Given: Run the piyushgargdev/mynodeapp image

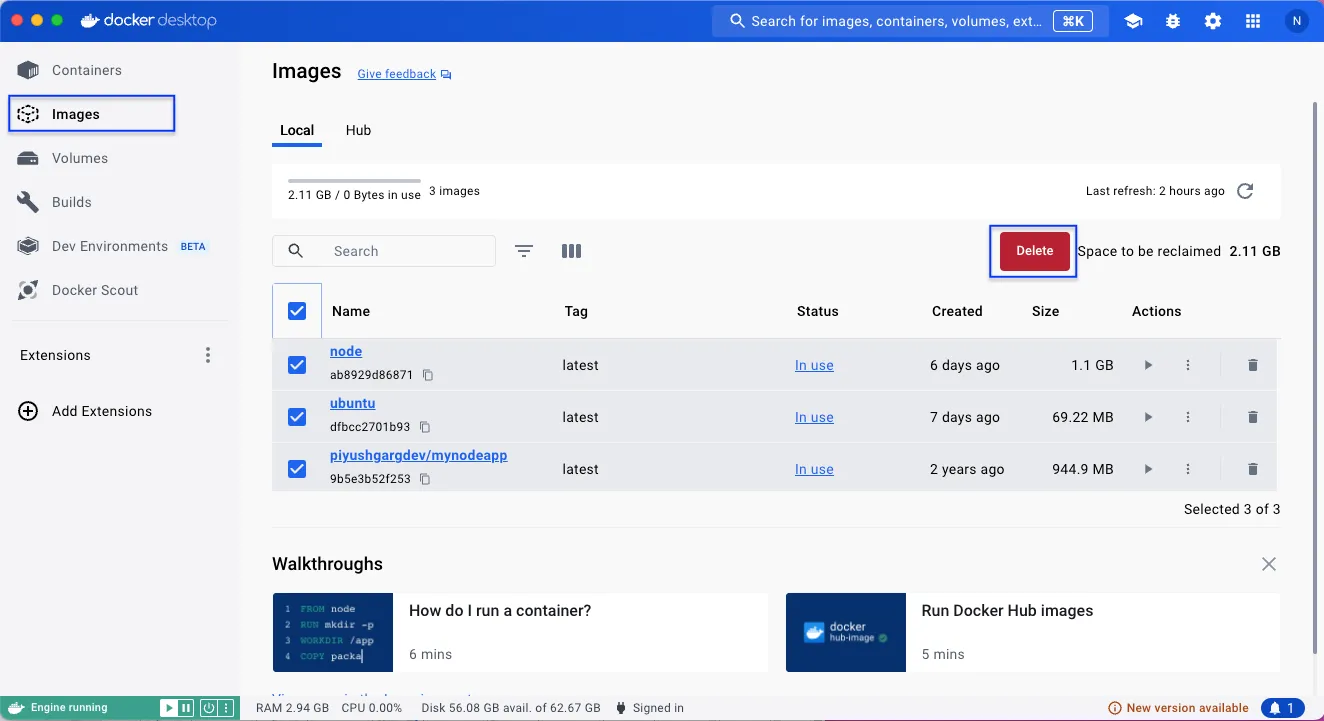Looking at the screenshot, I should pos(1148,469).
